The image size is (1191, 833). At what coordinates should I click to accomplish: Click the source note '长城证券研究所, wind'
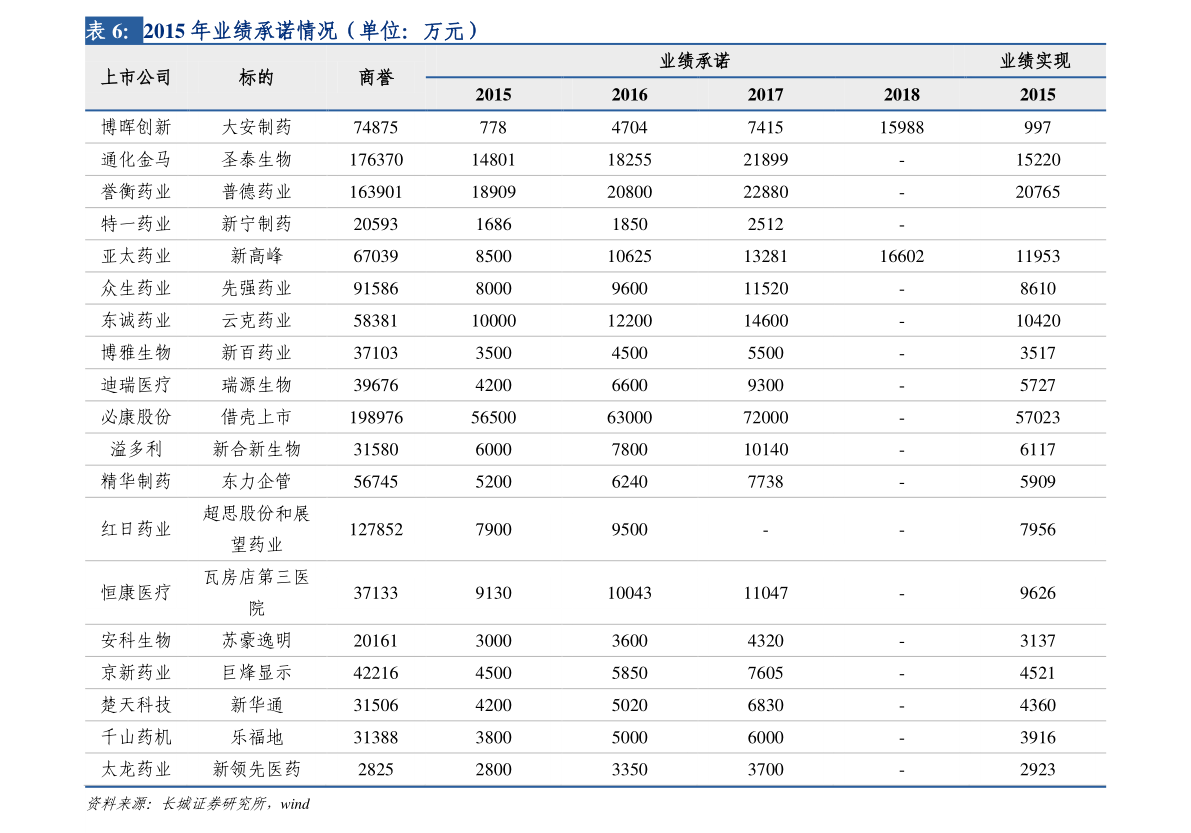(x=235, y=803)
